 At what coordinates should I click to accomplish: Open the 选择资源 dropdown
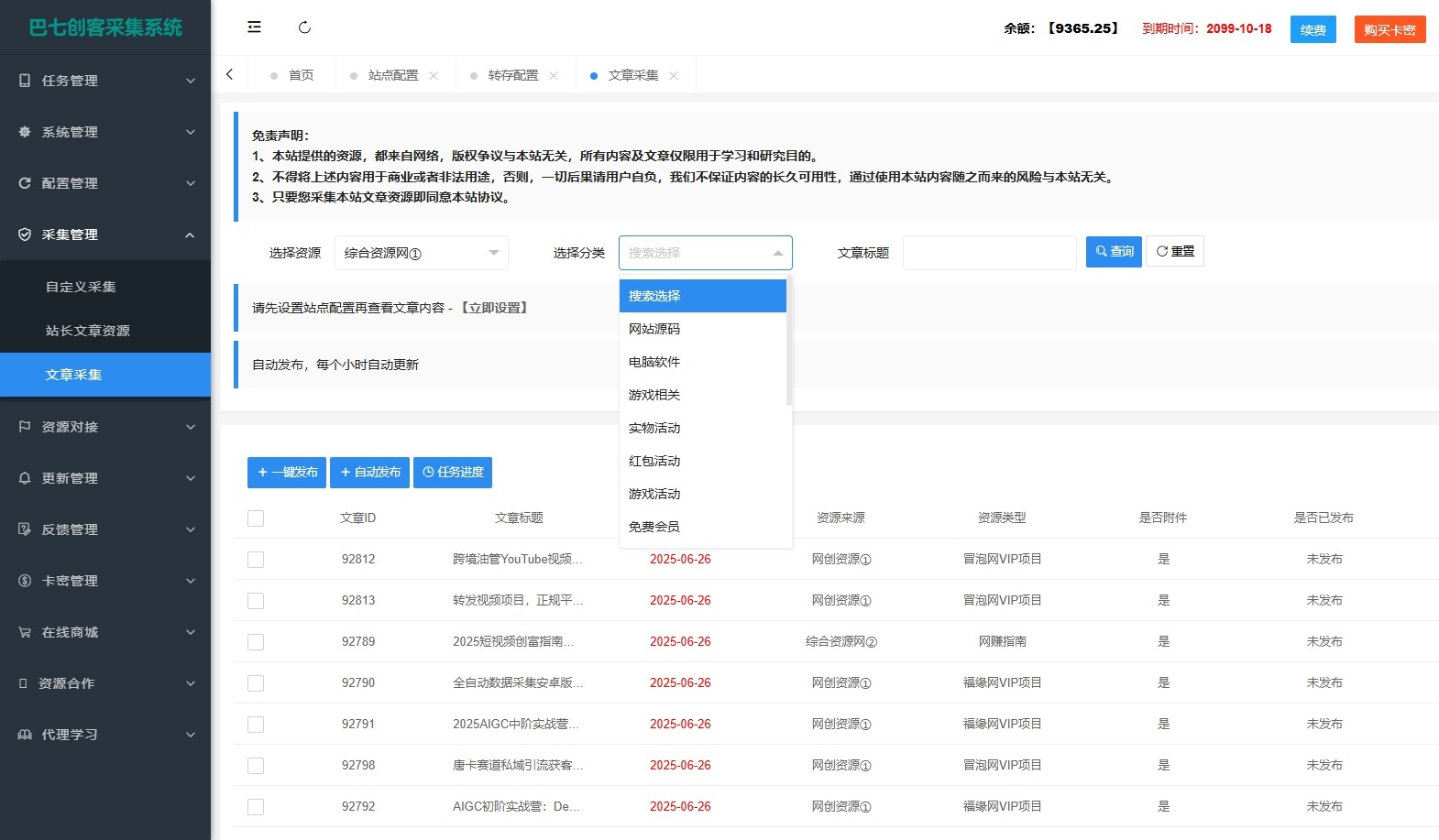click(421, 253)
